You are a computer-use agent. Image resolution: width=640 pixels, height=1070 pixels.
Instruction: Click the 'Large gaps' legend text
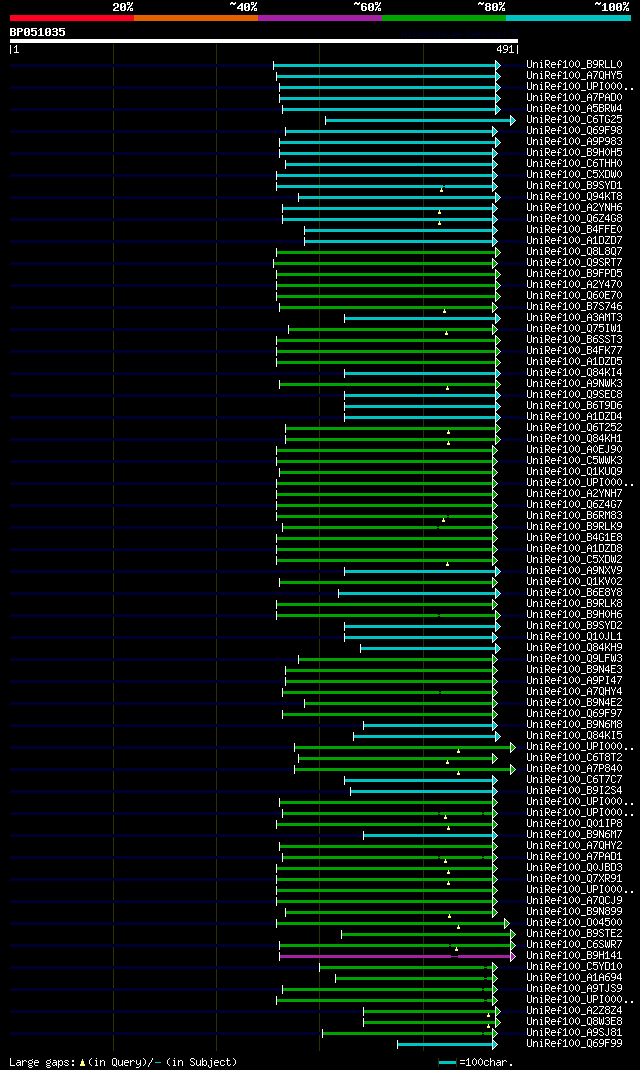click(x=42, y=1062)
